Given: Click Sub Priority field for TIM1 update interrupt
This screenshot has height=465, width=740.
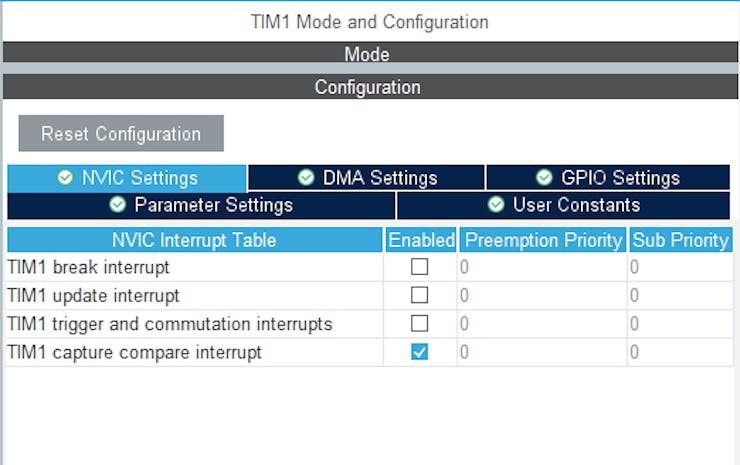Looking at the screenshot, I should [x=680, y=295].
